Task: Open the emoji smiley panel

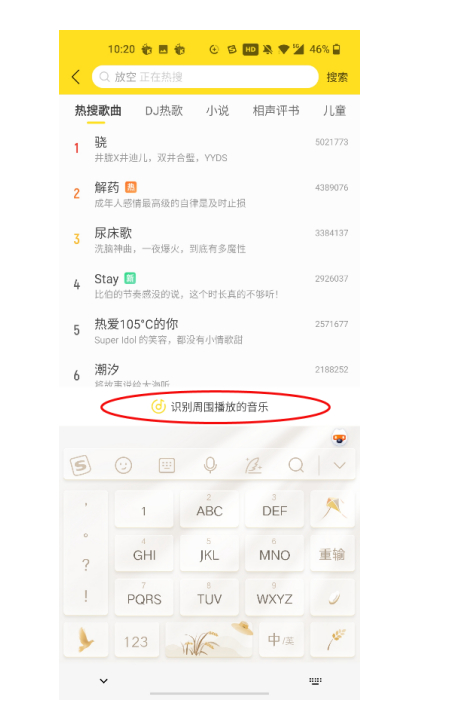Action: 123,466
